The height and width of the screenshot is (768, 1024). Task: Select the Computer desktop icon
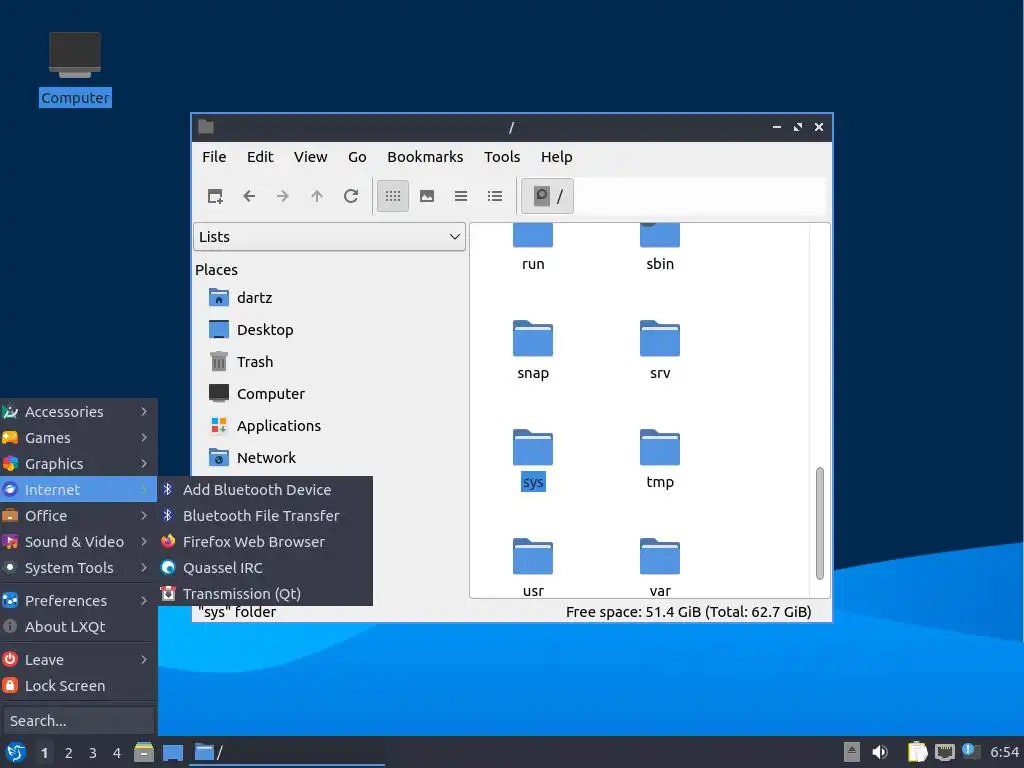[x=75, y=69]
